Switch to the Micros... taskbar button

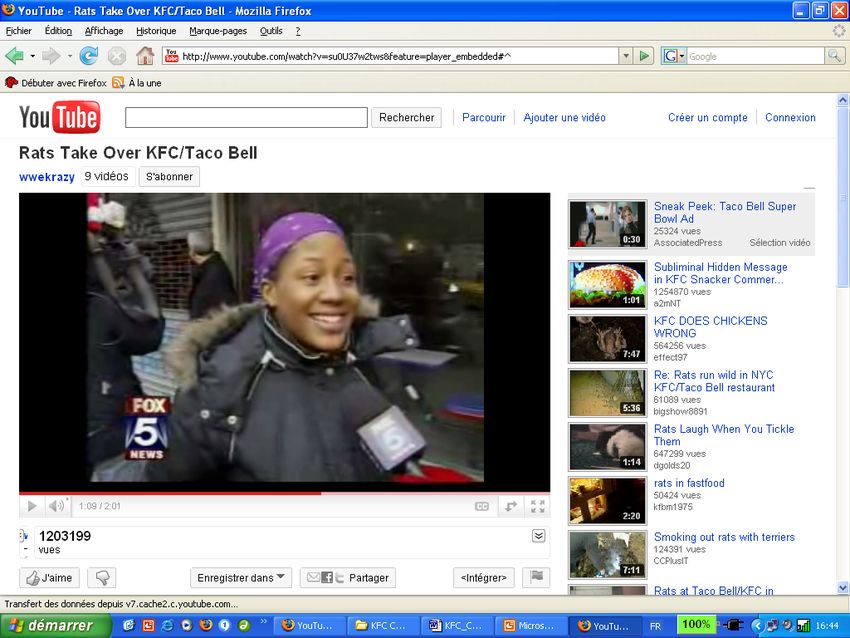pyautogui.click(x=532, y=626)
